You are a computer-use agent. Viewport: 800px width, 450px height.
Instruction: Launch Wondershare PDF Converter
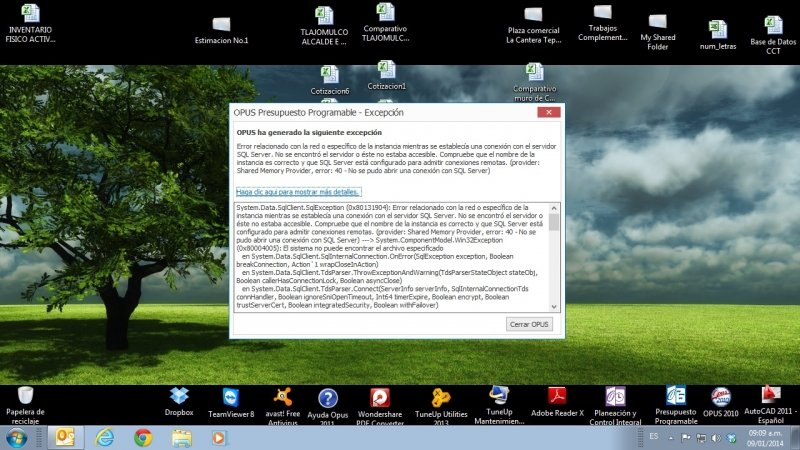tap(379, 397)
